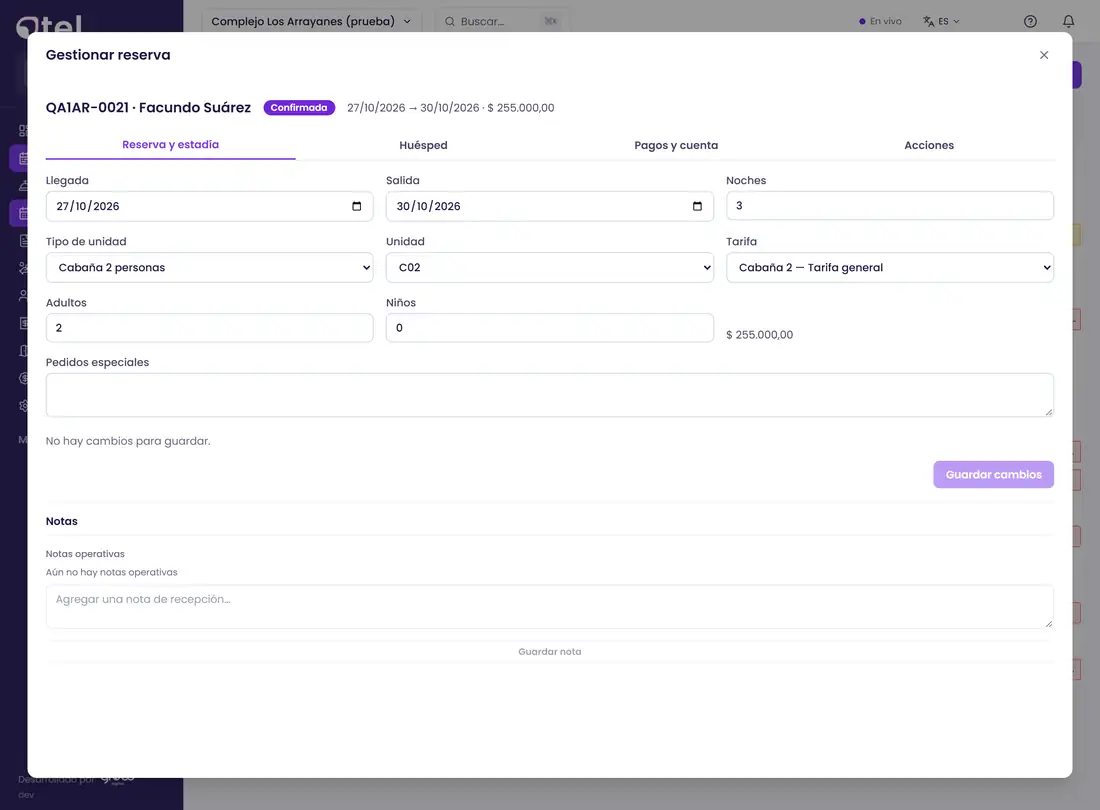The width and height of the screenshot is (1100, 810).
Task: Click the reservation title QA1AR-0021 · Facundo Suárez
Action: (x=148, y=107)
